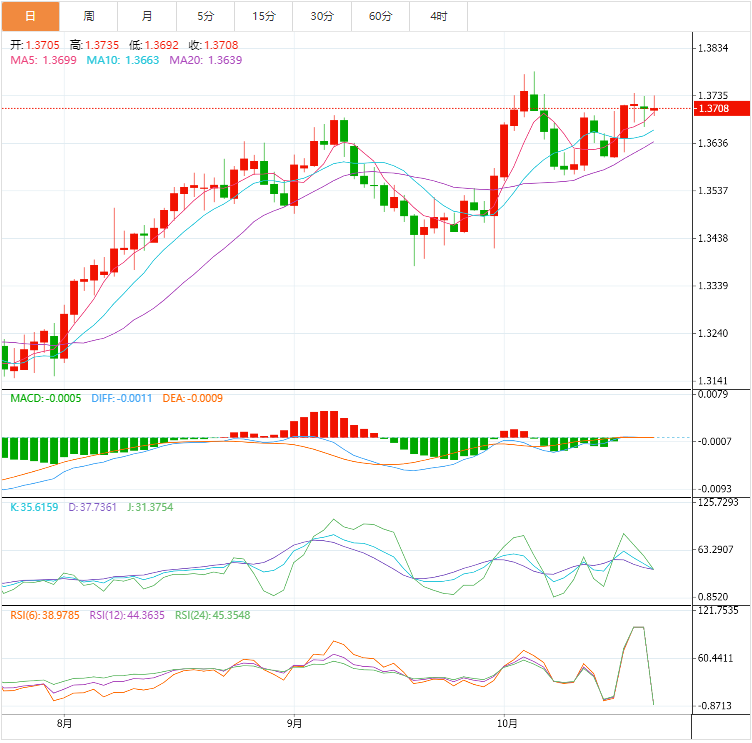
Task: Click the 10月 marker on time axis
Action: [x=506, y=722]
